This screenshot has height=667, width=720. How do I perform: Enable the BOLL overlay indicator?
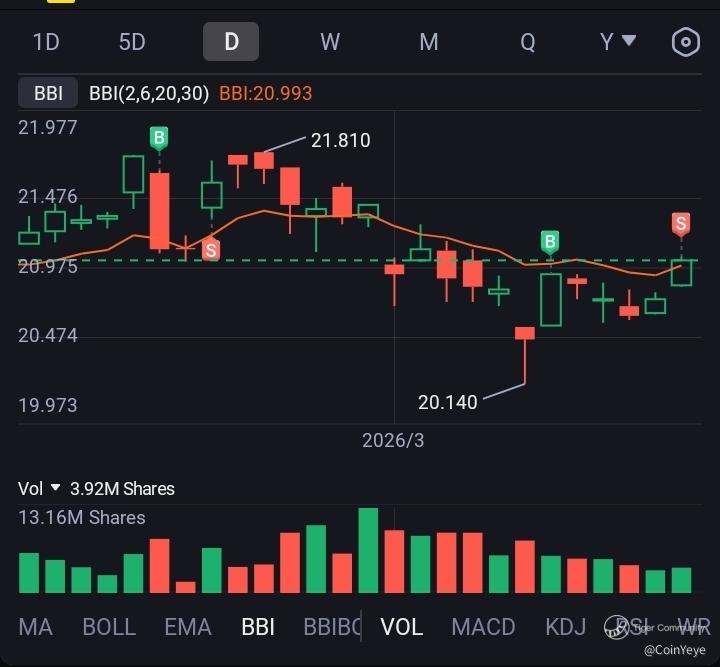(x=109, y=627)
